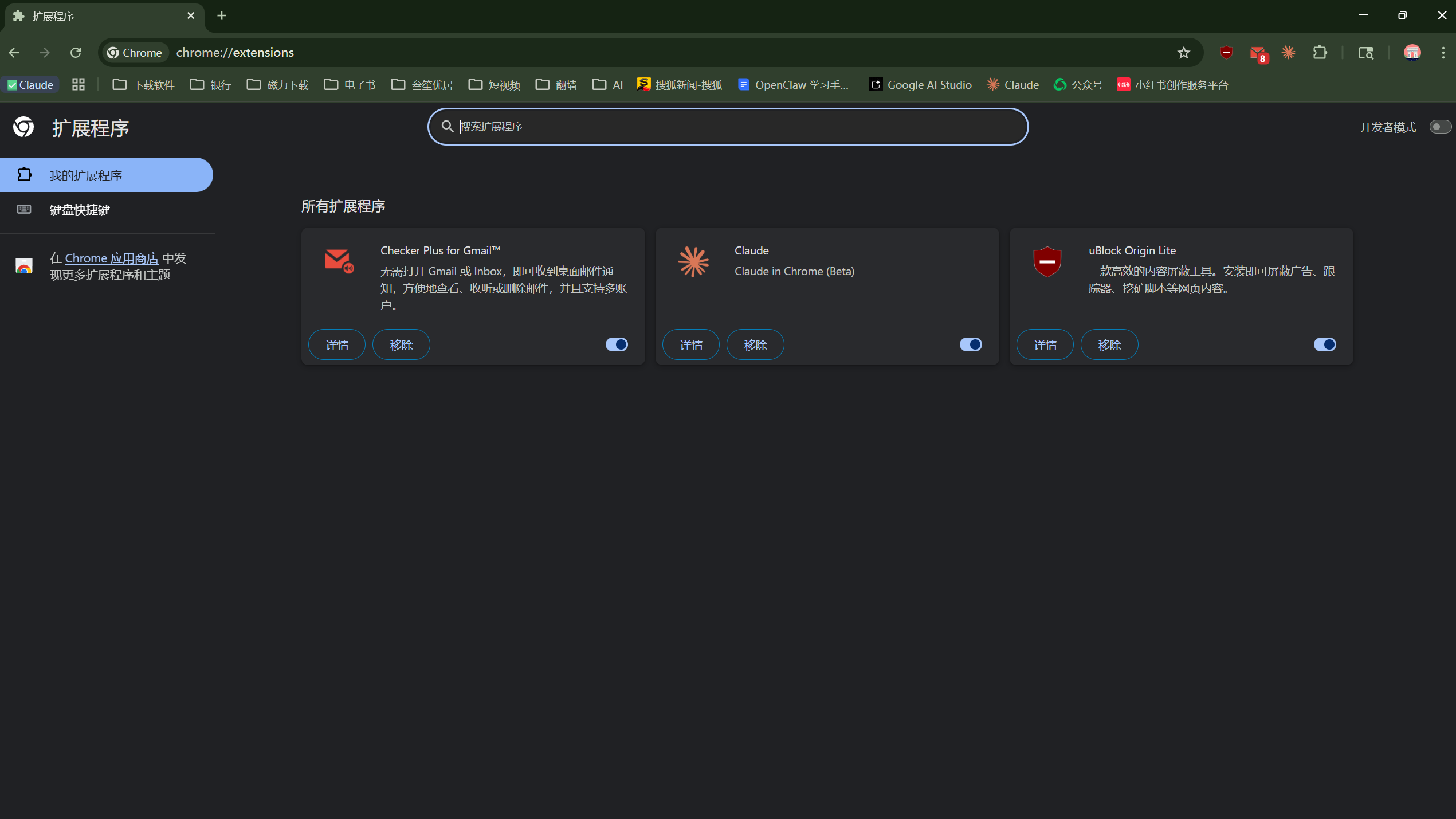The height and width of the screenshot is (819, 1456).
Task: Toggle 开发者模式 switch
Action: pyautogui.click(x=1440, y=127)
